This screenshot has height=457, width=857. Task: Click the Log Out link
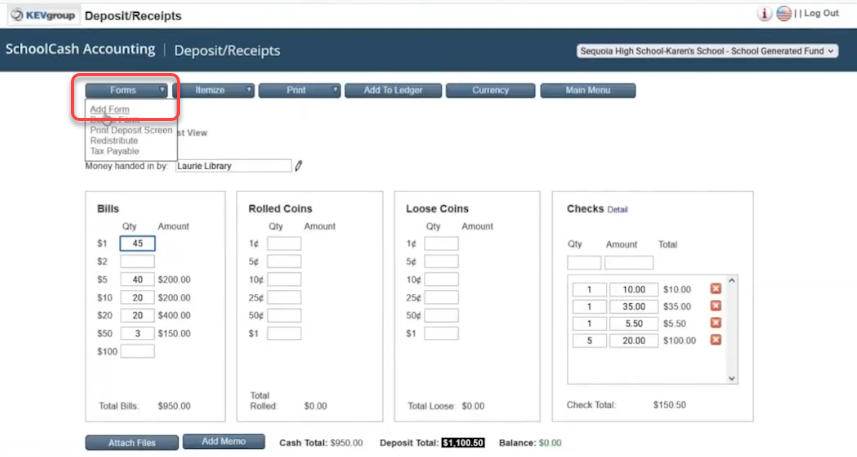point(821,13)
